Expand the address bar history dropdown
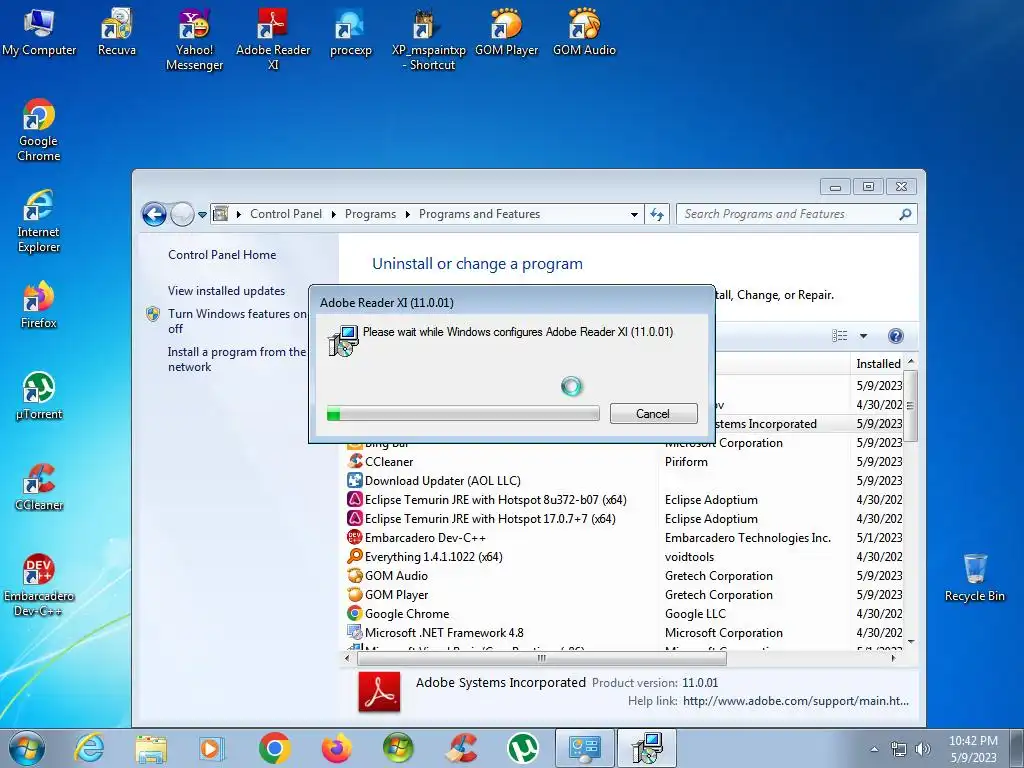 (x=633, y=214)
